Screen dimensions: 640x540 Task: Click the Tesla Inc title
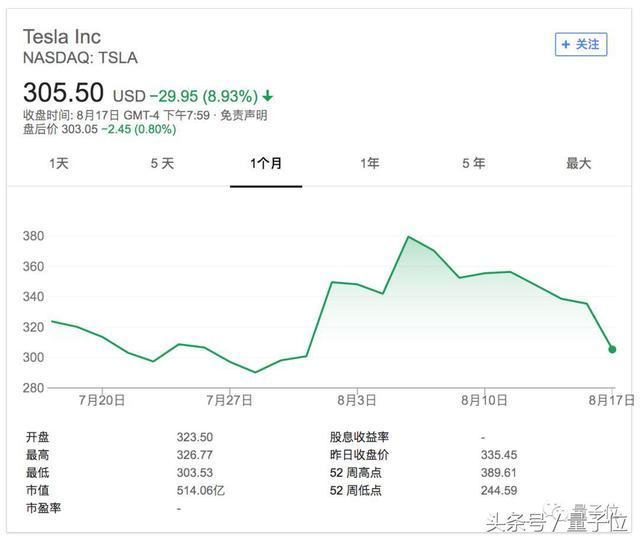tap(62, 37)
